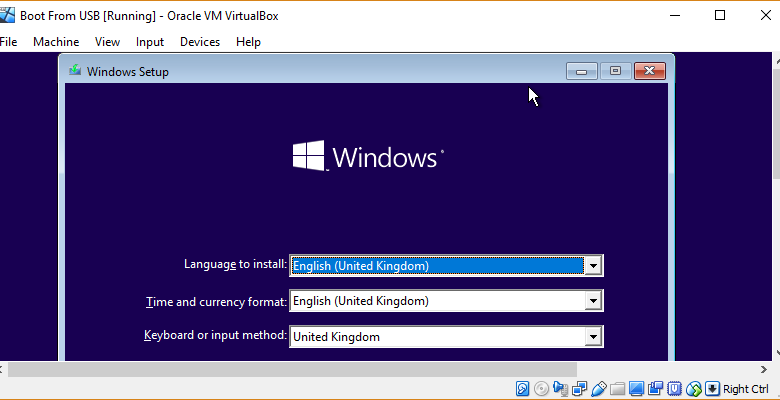Screen dimensions: 780x400
Task: Click the Time and currency format label
Action: (x=216, y=301)
